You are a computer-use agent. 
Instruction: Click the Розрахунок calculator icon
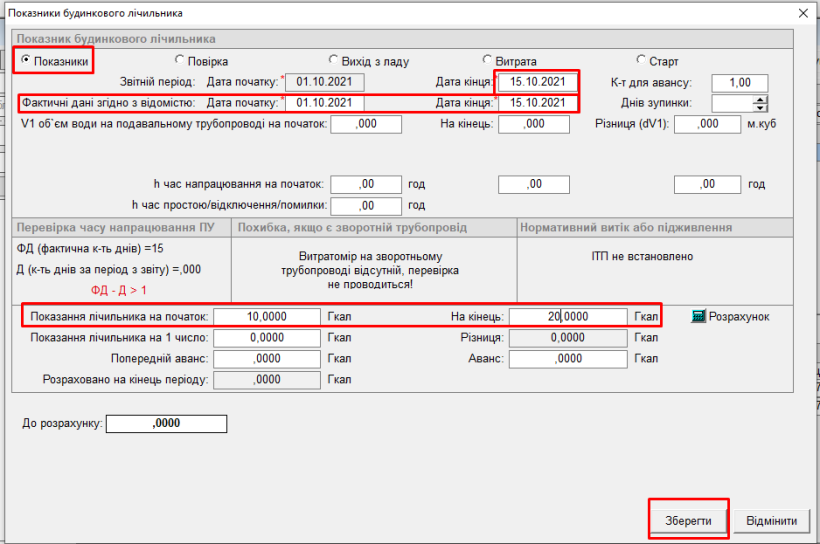(x=698, y=317)
